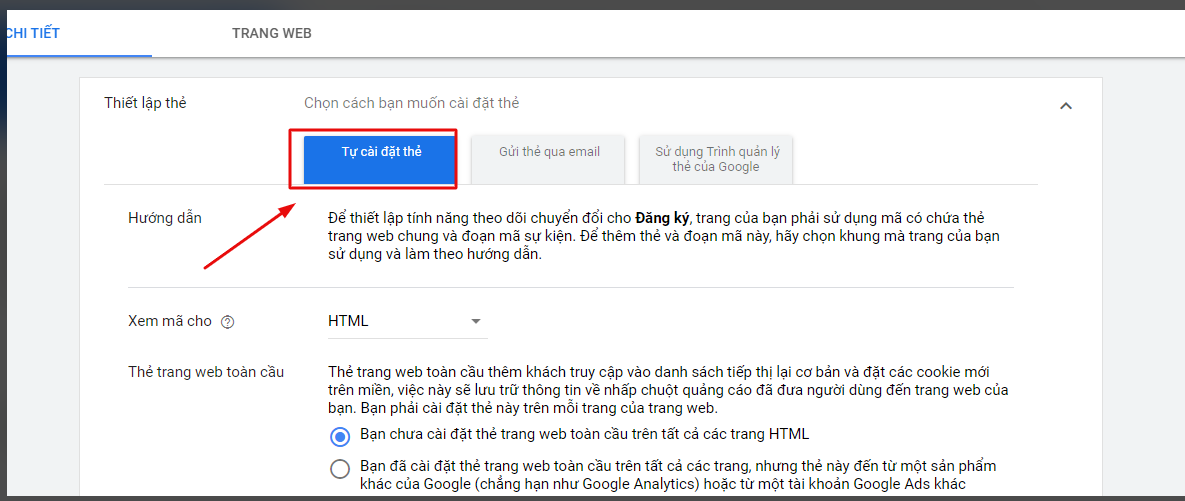Click the Thiết lập thẻ heading
This screenshot has width=1185, height=501.
145,103
